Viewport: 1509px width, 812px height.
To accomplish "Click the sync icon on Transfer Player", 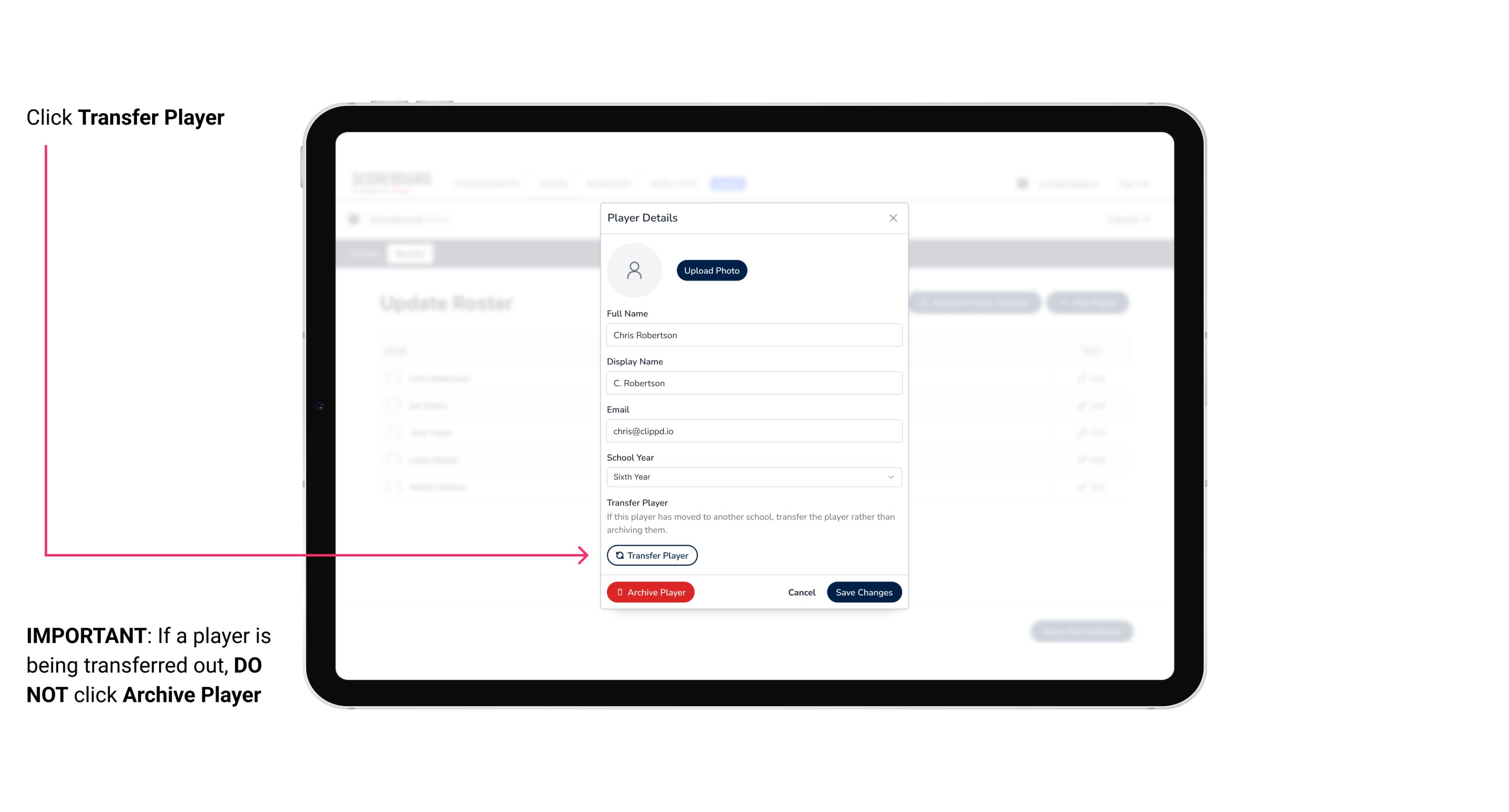I will (618, 555).
